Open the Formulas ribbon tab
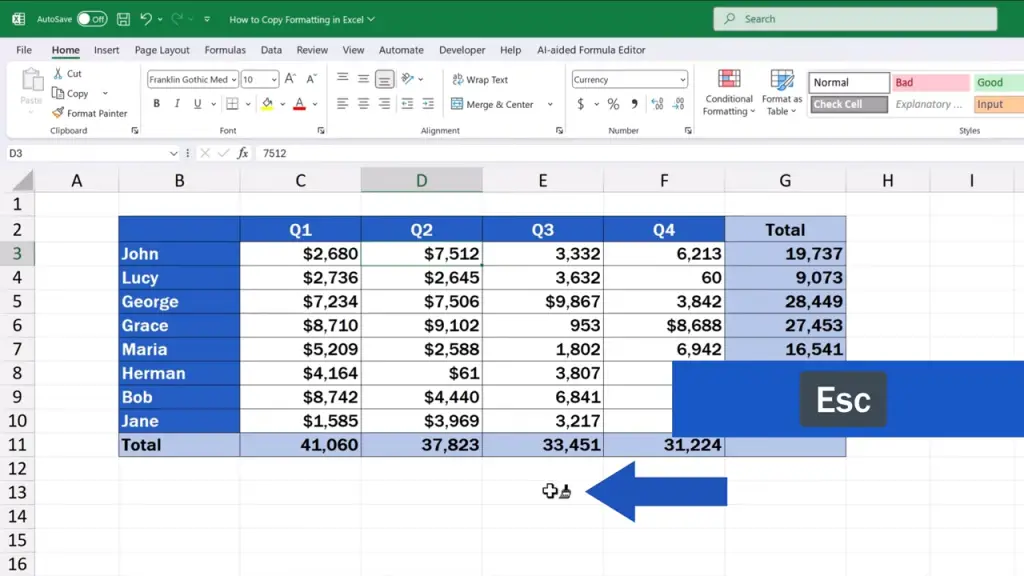The width and height of the screenshot is (1024, 576). 225,50
